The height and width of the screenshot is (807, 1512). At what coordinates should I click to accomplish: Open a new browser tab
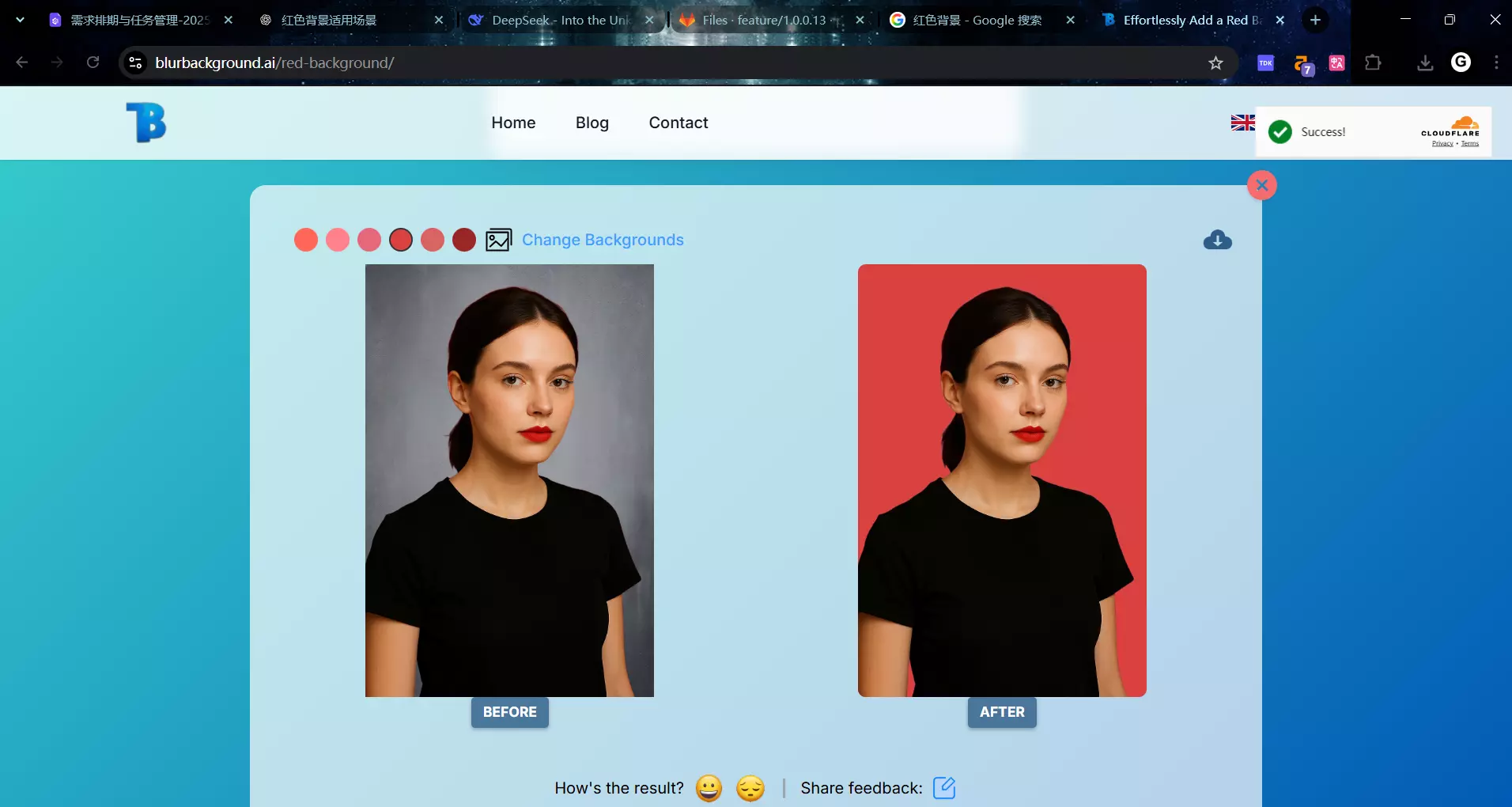(x=1315, y=20)
